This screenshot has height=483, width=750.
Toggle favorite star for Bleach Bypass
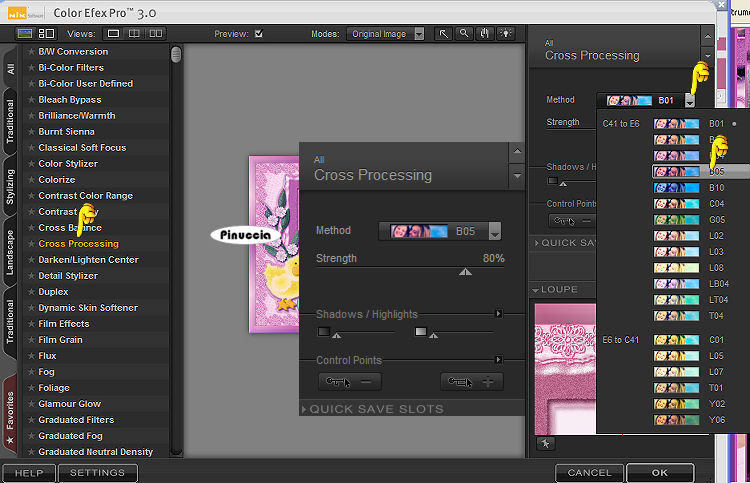coord(31,99)
